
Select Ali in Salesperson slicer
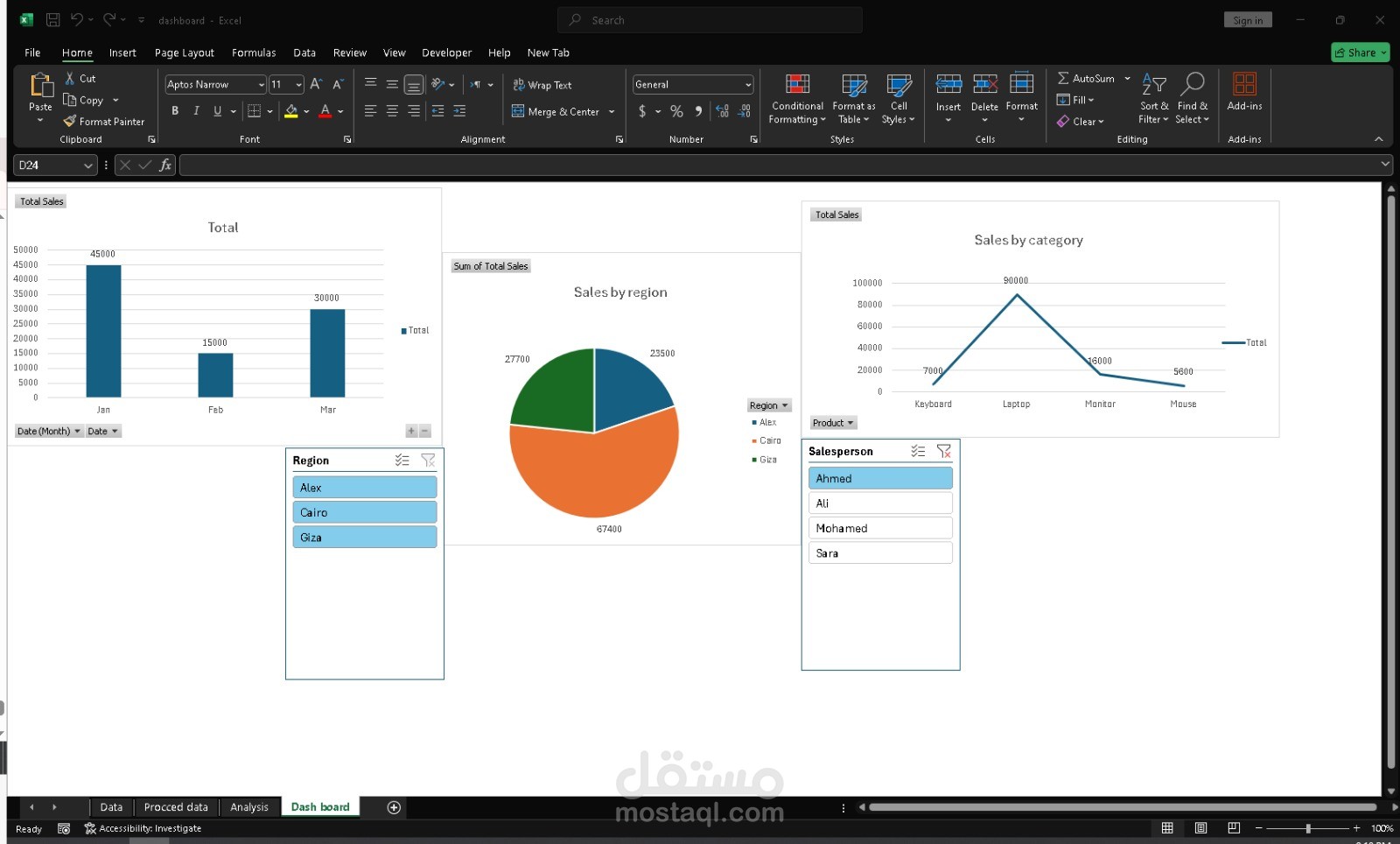[x=880, y=503]
